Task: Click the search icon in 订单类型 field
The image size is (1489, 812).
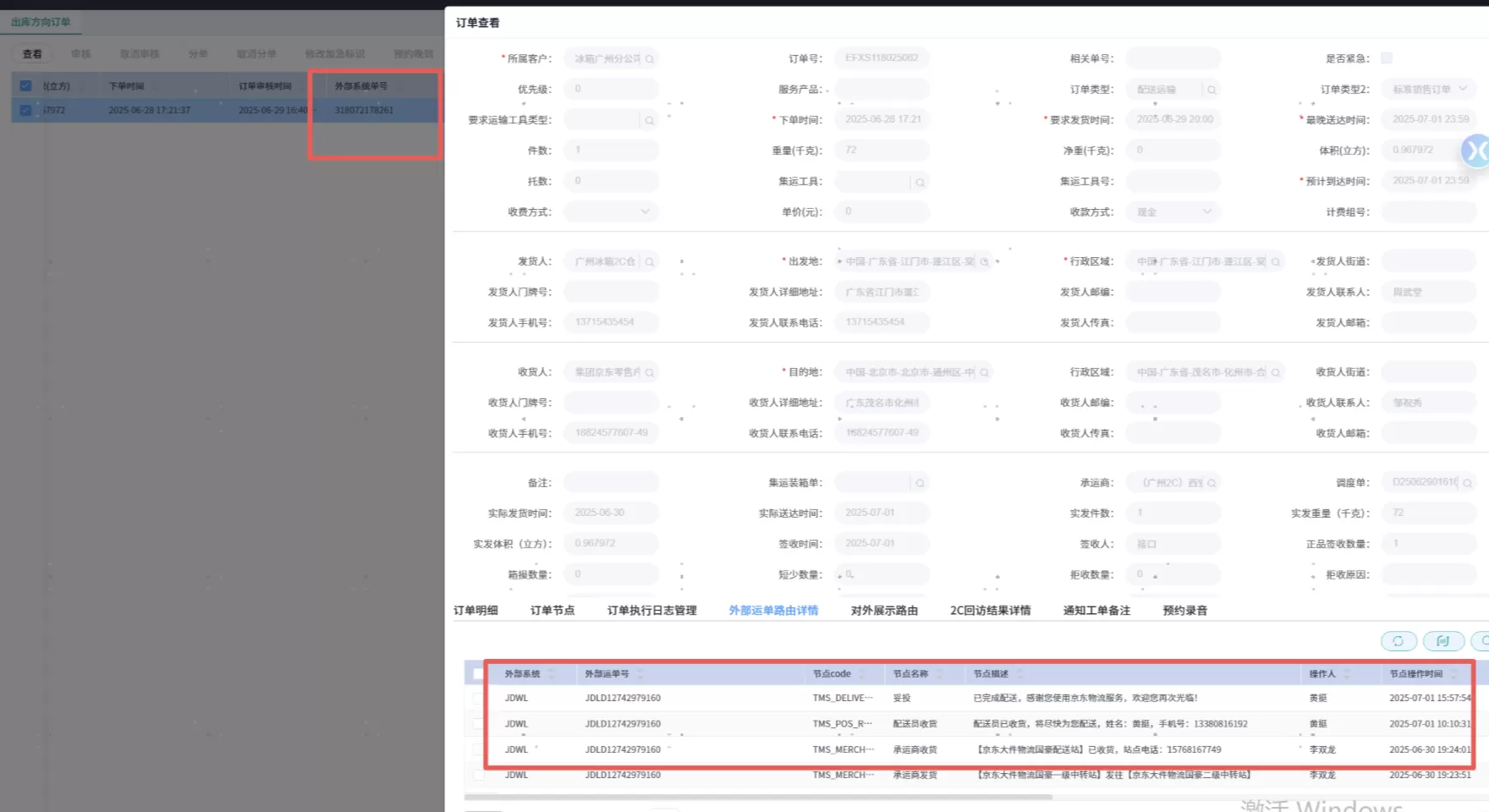Action: [x=1212, y=90]
